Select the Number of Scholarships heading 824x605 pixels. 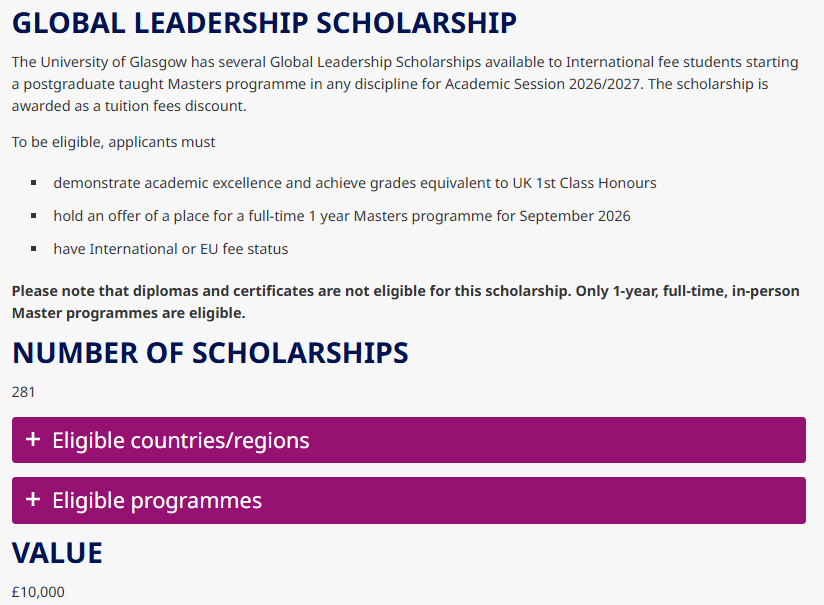(210, 353)
